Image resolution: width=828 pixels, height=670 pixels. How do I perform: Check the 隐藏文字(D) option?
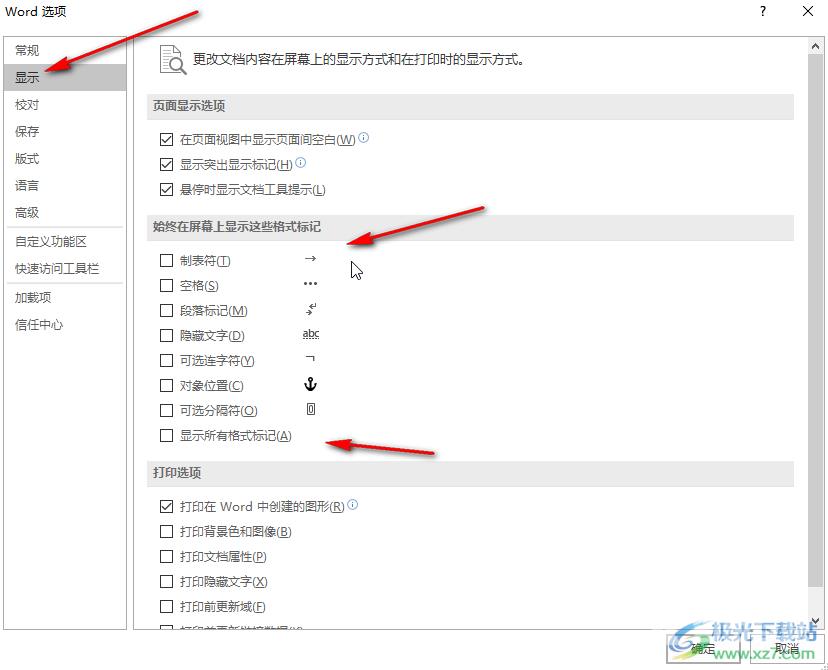(166, 335)
